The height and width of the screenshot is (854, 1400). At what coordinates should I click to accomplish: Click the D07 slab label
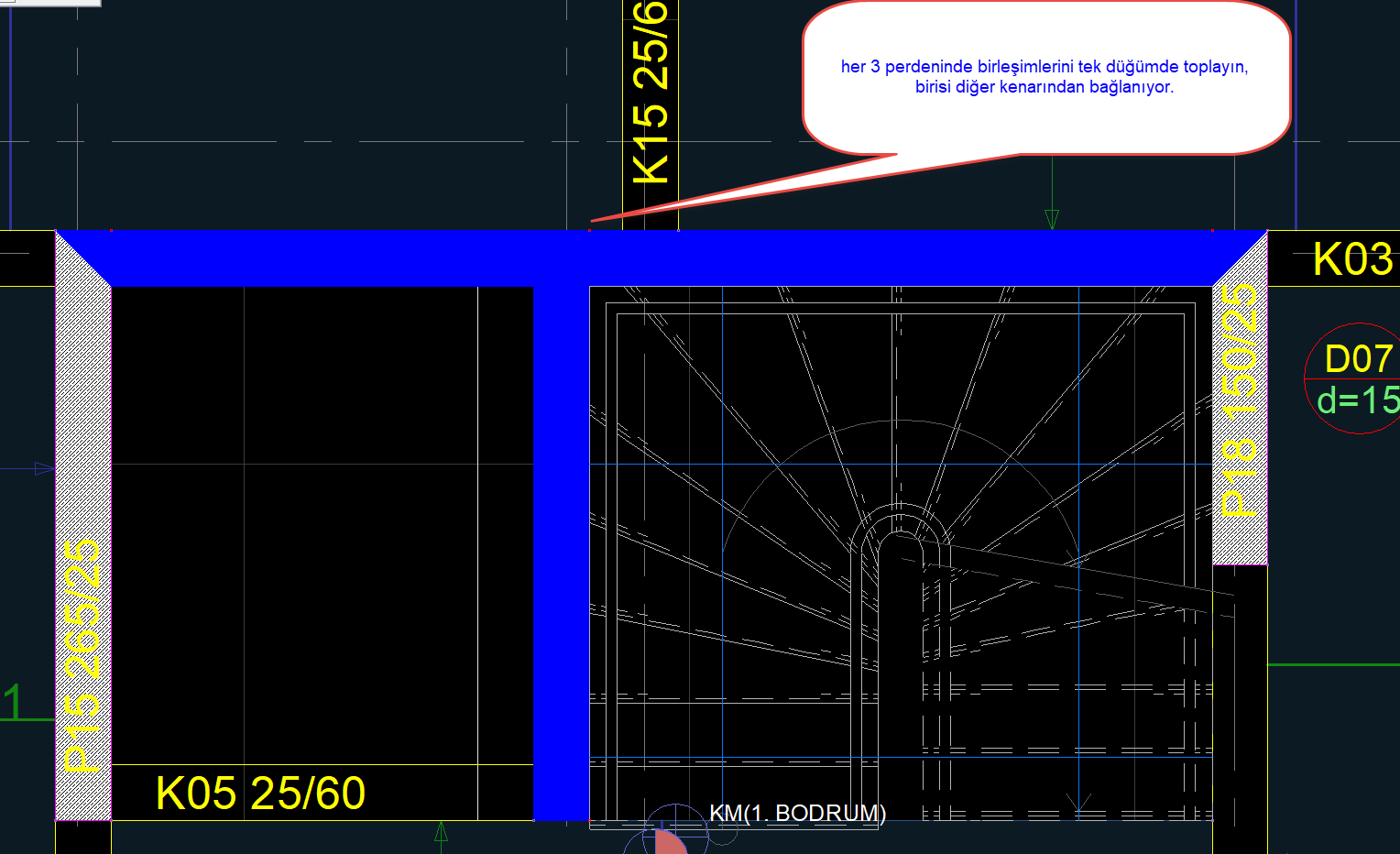click(x=1359, y=359)
